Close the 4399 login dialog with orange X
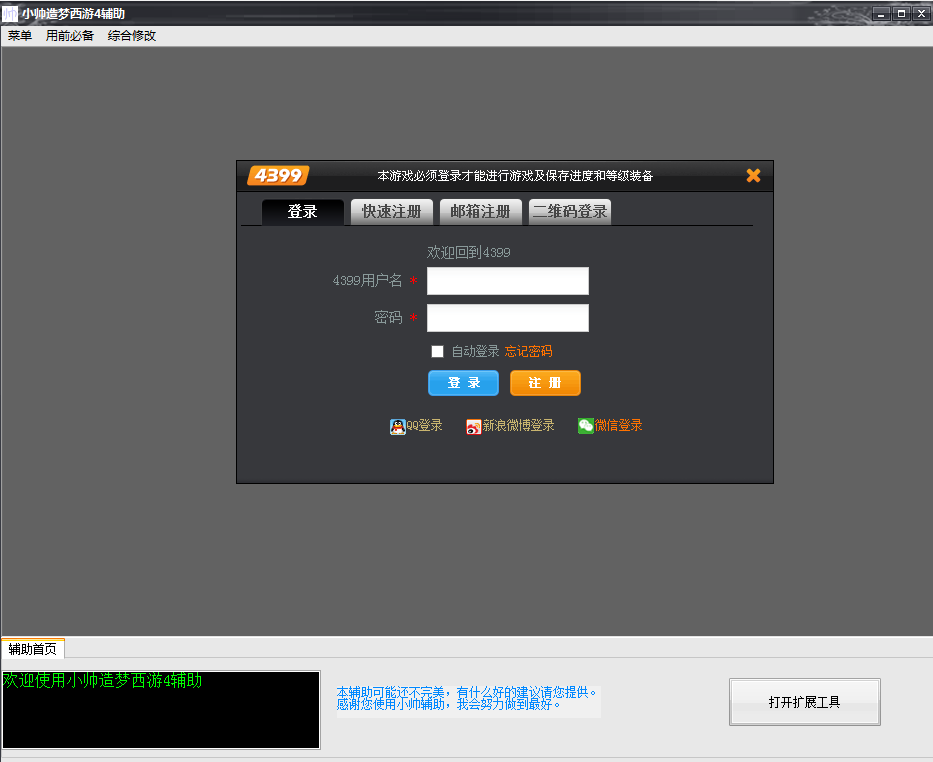The height and width of the screenshot is (762, 933). pyautogui.click(x=753, y=175)
